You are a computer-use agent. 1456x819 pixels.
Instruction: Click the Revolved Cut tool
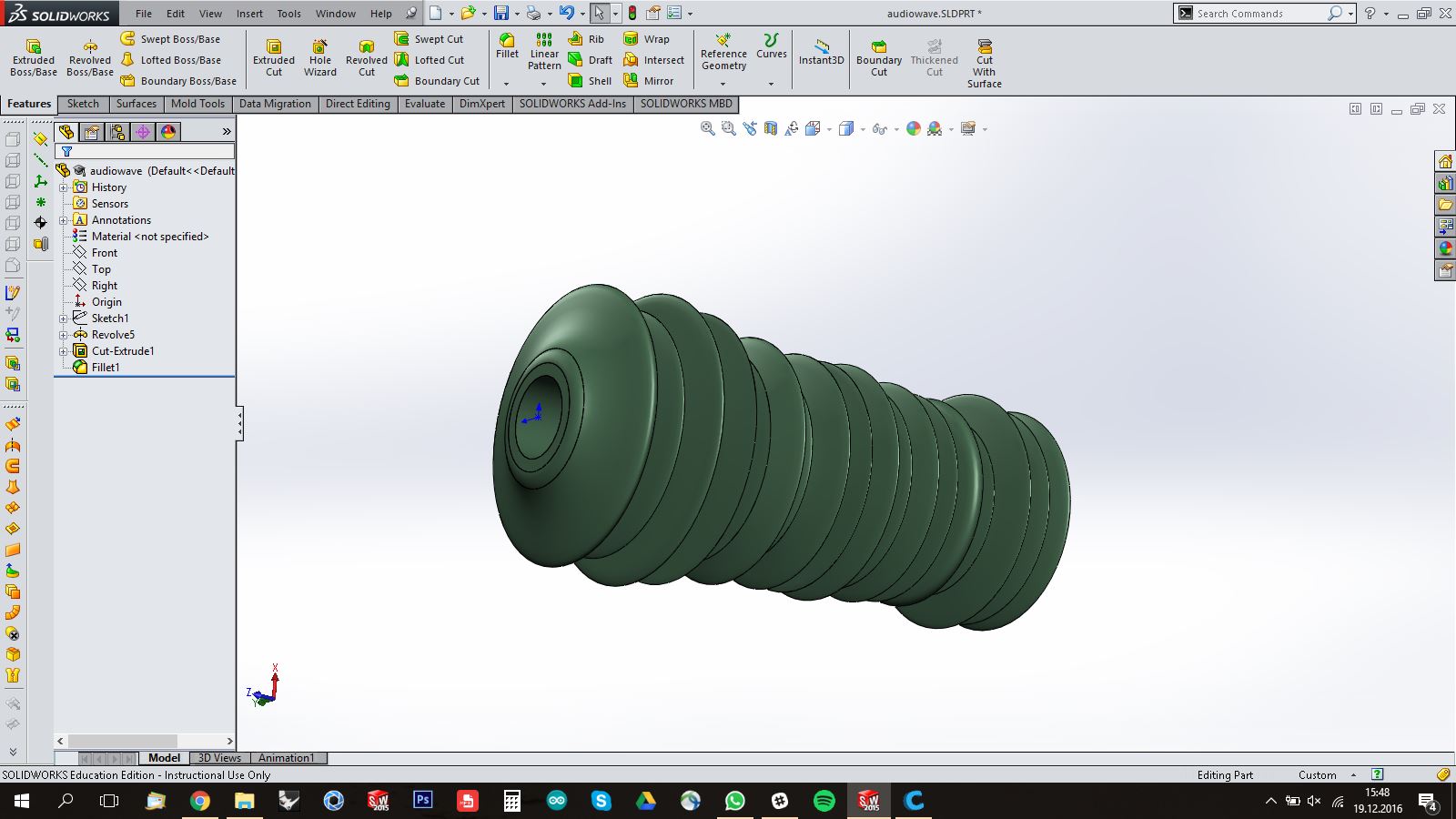pyautogui.click(x=367, y=58)
